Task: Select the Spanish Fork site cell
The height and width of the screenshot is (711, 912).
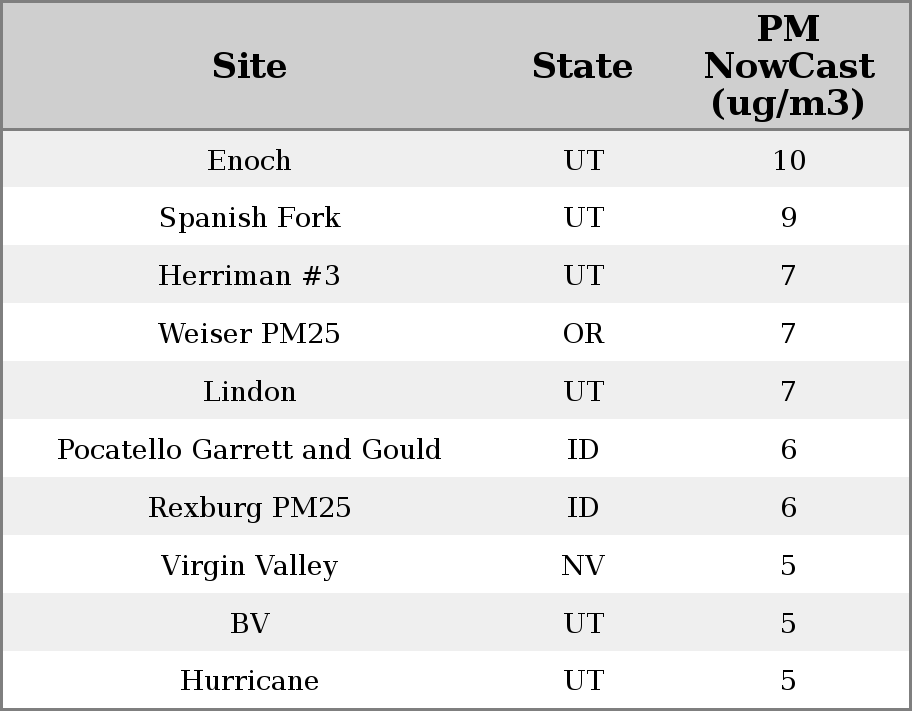Action: coord(249,218)
